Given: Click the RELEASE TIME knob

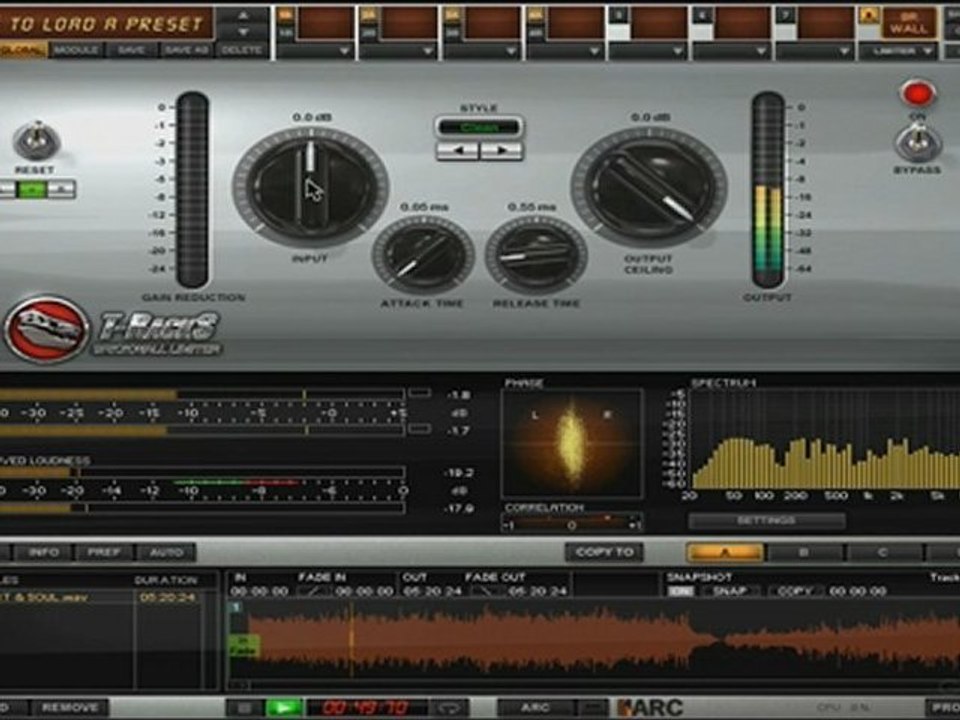Looking at the screenshot, I should tap(536, 253).
